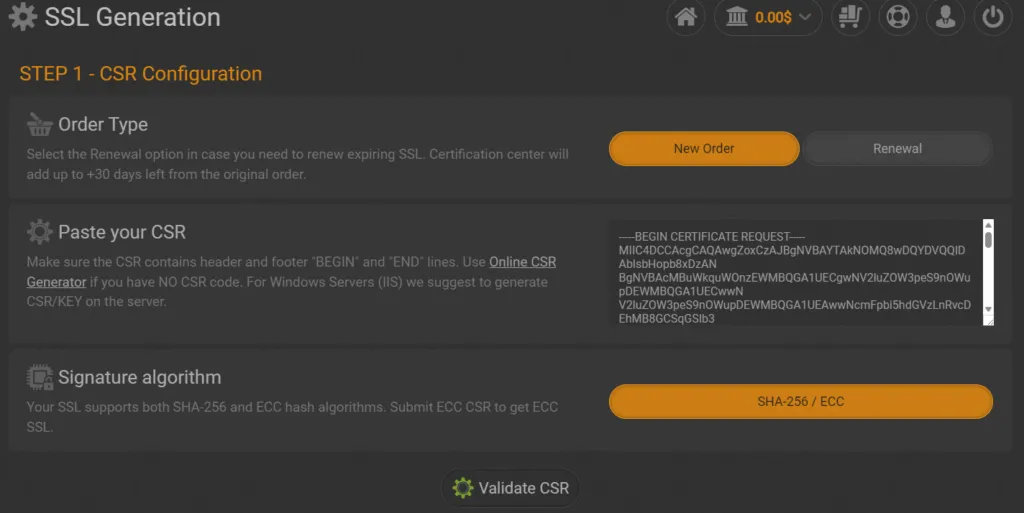Select the New Order option
1024x513 pixels.
704,148
